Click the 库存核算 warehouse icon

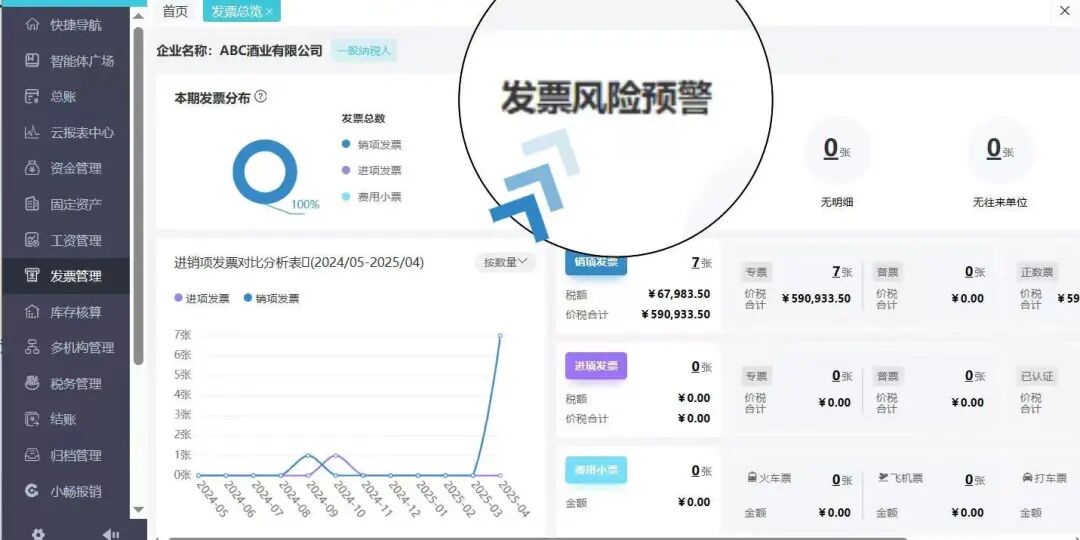point(32,312)
